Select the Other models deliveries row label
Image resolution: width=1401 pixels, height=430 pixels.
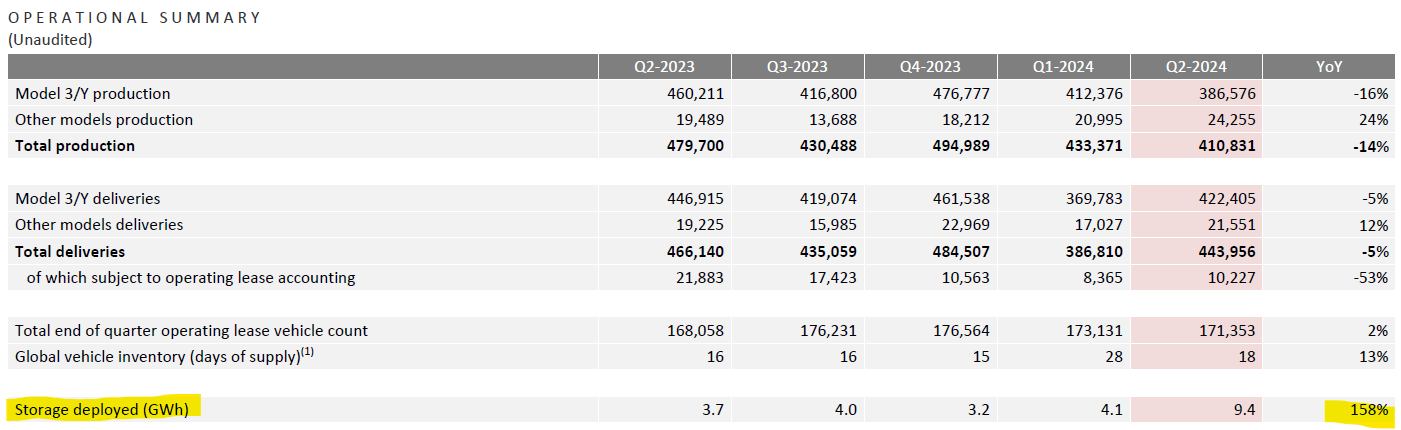pyautogui.click(x=99, y=225)
